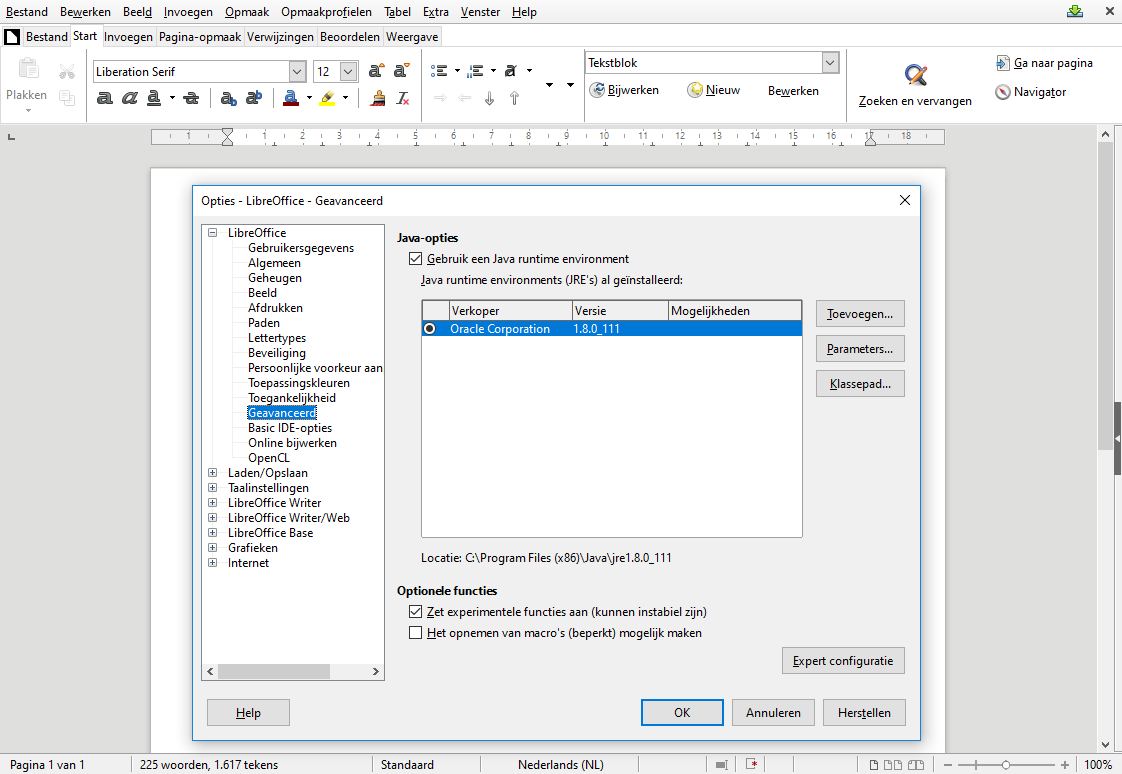The image size is (1122, 774).
Task: Switch to the Pagina-opmaak tab
Action: tap(200, 36)
